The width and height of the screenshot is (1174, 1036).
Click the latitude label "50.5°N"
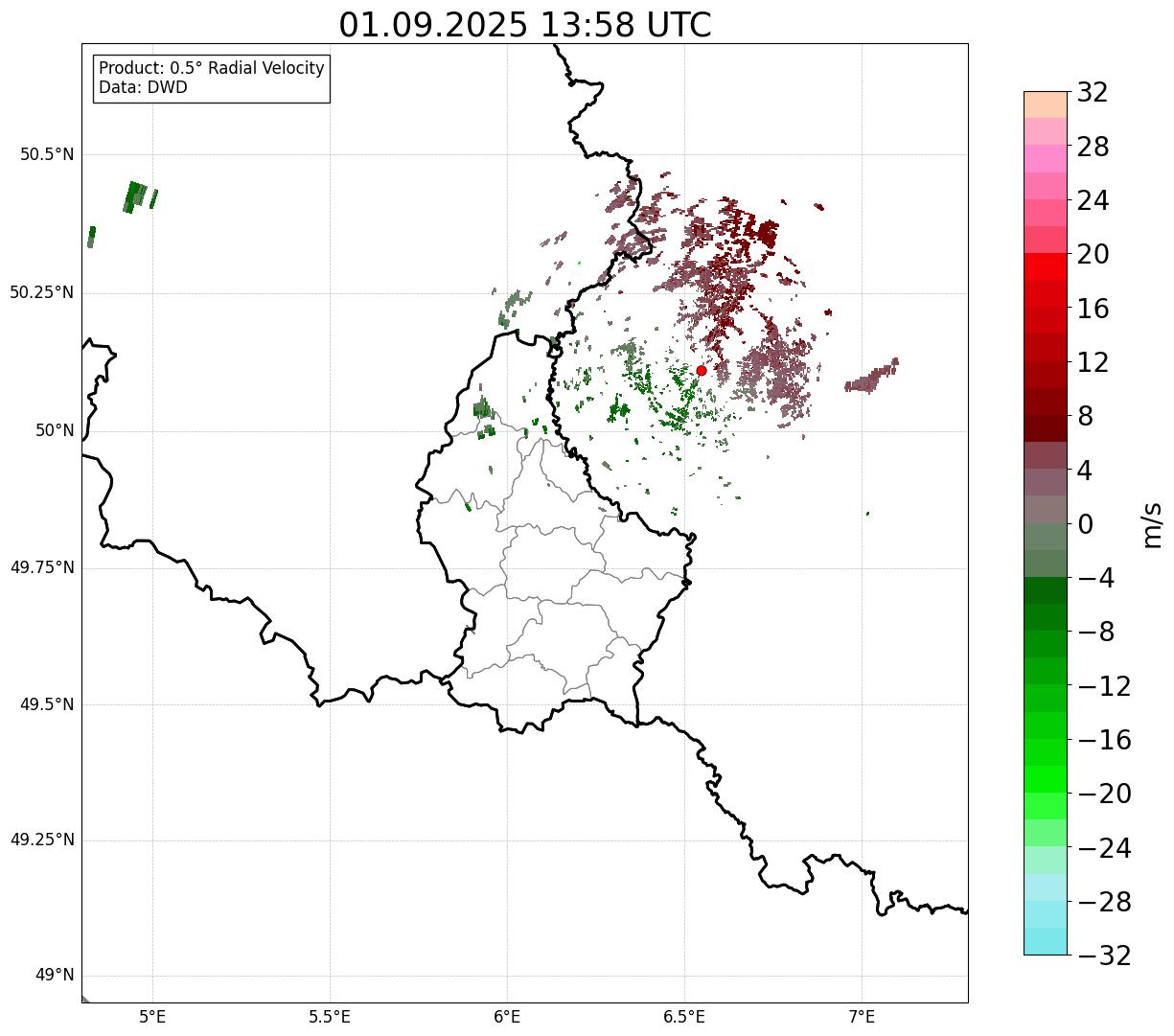(x=47, y=155)
